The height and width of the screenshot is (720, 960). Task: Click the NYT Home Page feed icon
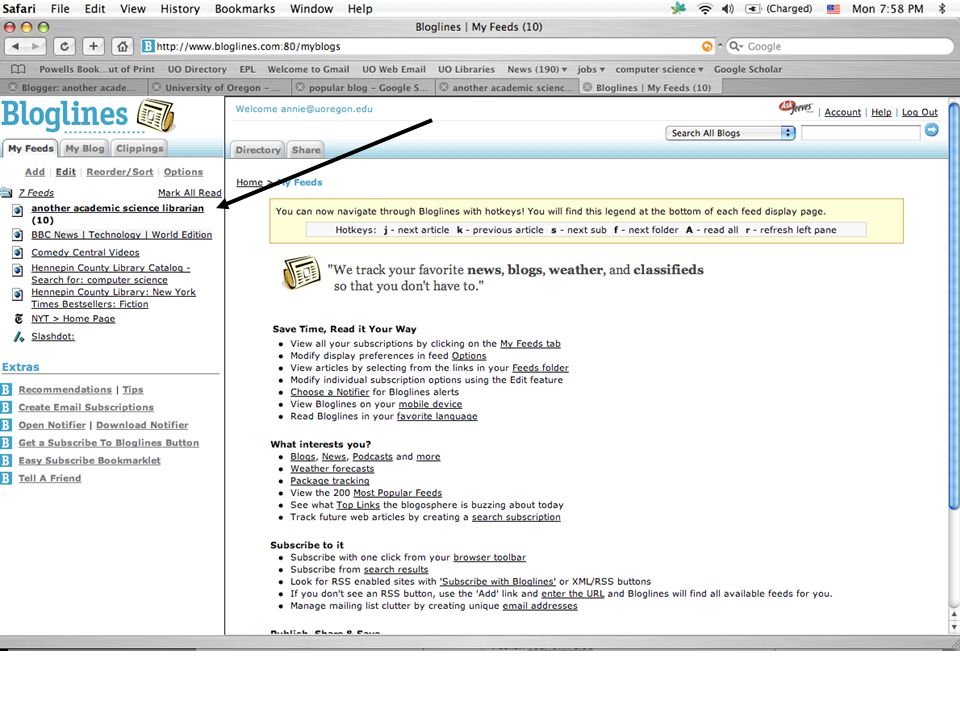pos(18,319)
